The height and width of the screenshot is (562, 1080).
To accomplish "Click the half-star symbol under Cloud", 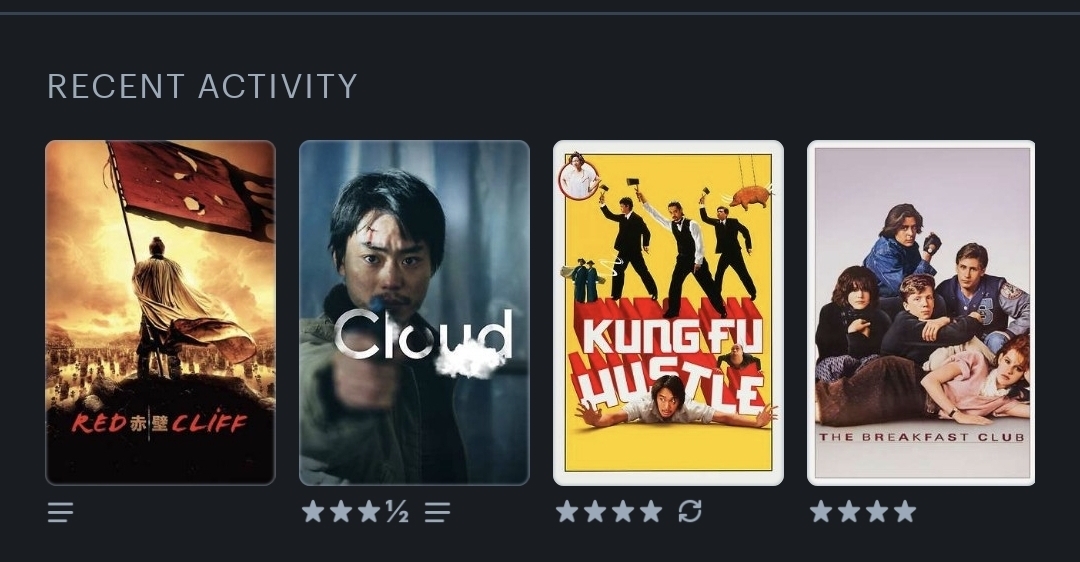I will [397, 511].
